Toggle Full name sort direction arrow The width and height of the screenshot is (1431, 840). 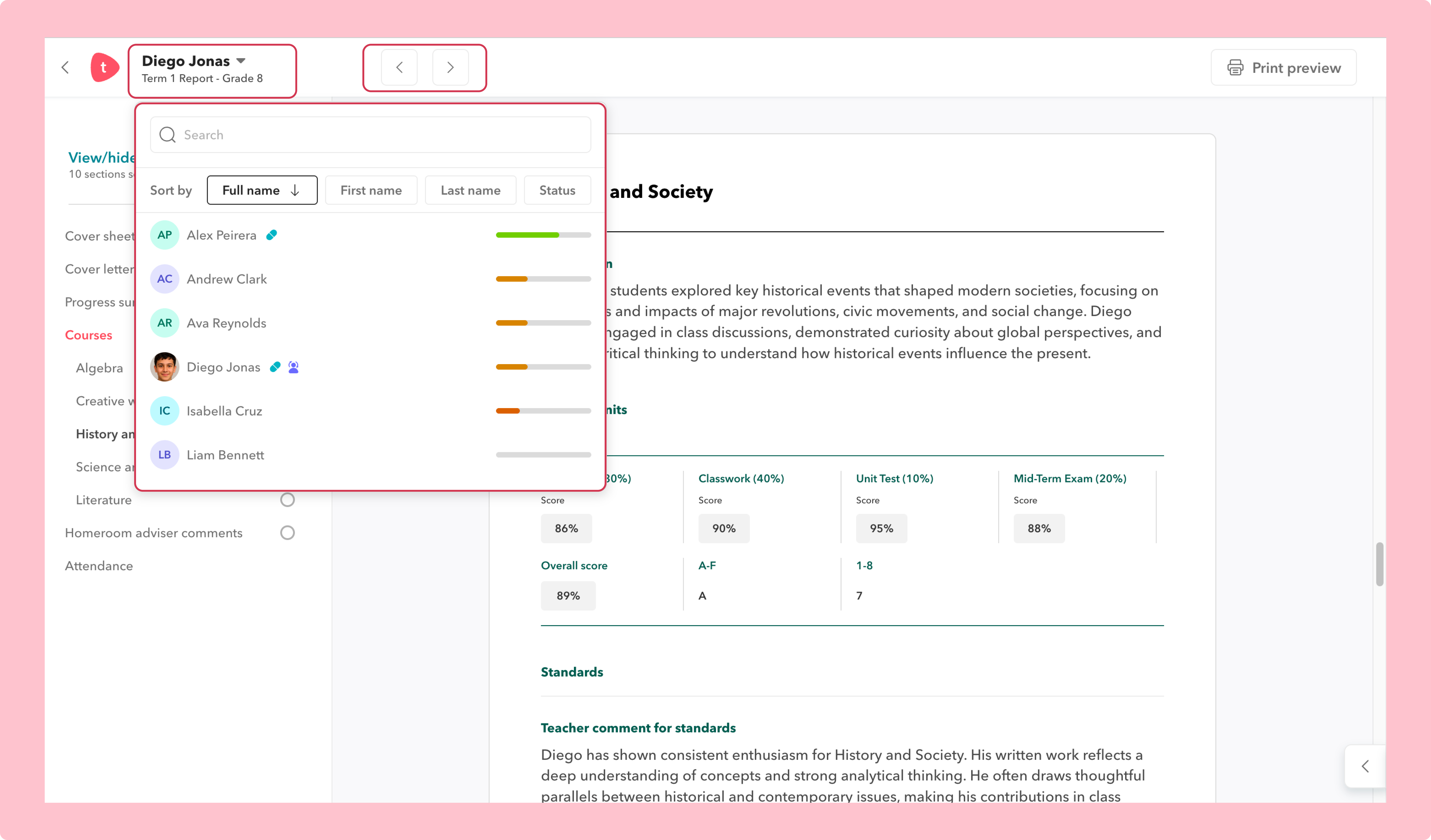pyautogui.click(x=295, y=190)
